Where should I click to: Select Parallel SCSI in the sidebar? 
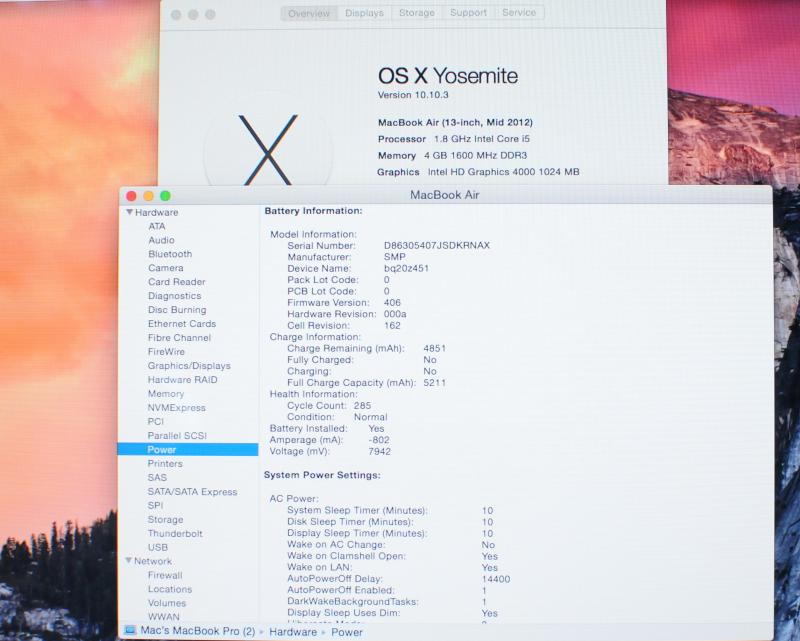click(177, 436)
